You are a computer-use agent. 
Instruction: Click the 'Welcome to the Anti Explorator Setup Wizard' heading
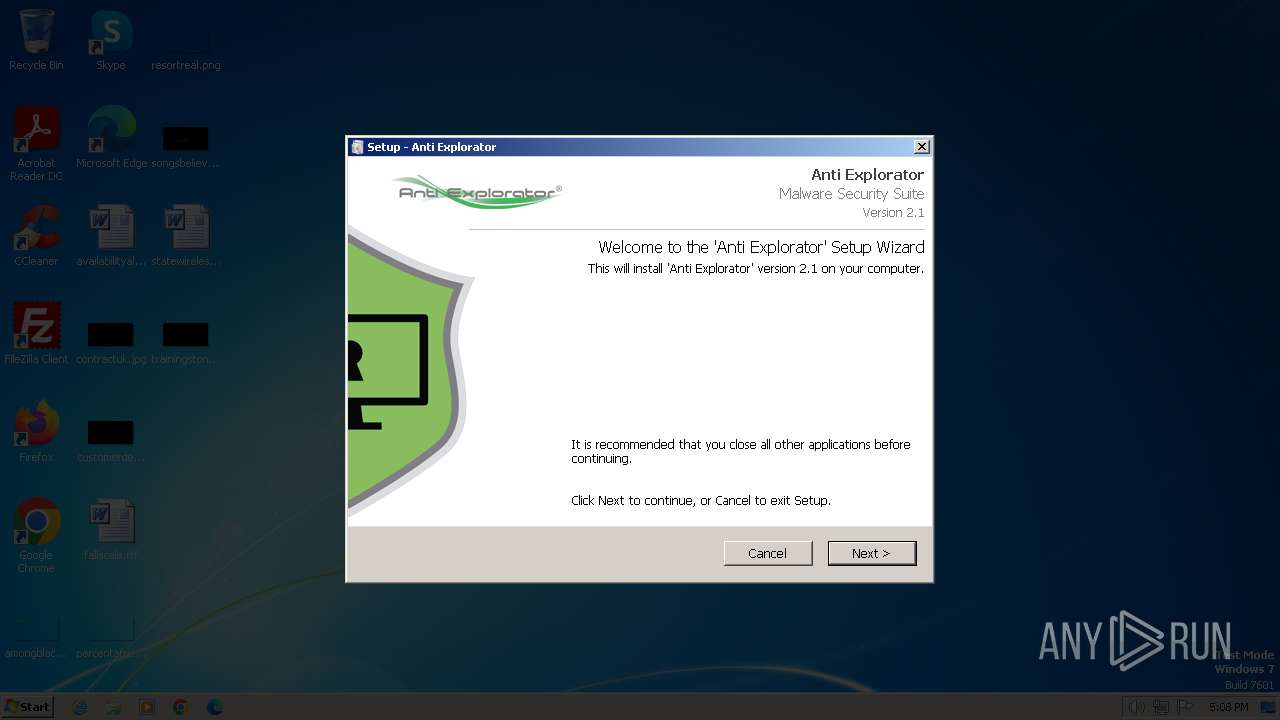coord(761,247)
